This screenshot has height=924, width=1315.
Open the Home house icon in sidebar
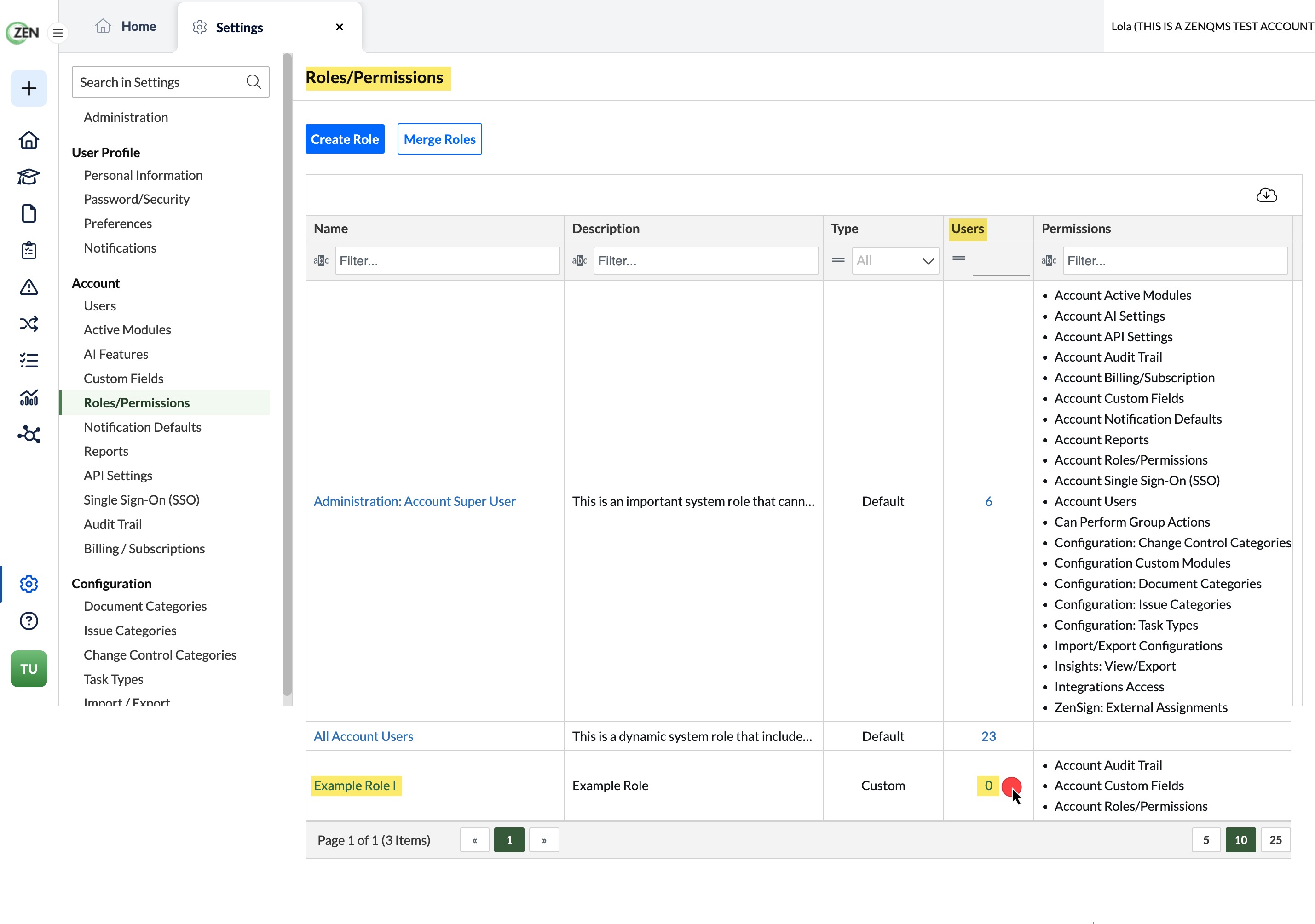point(29,140)
